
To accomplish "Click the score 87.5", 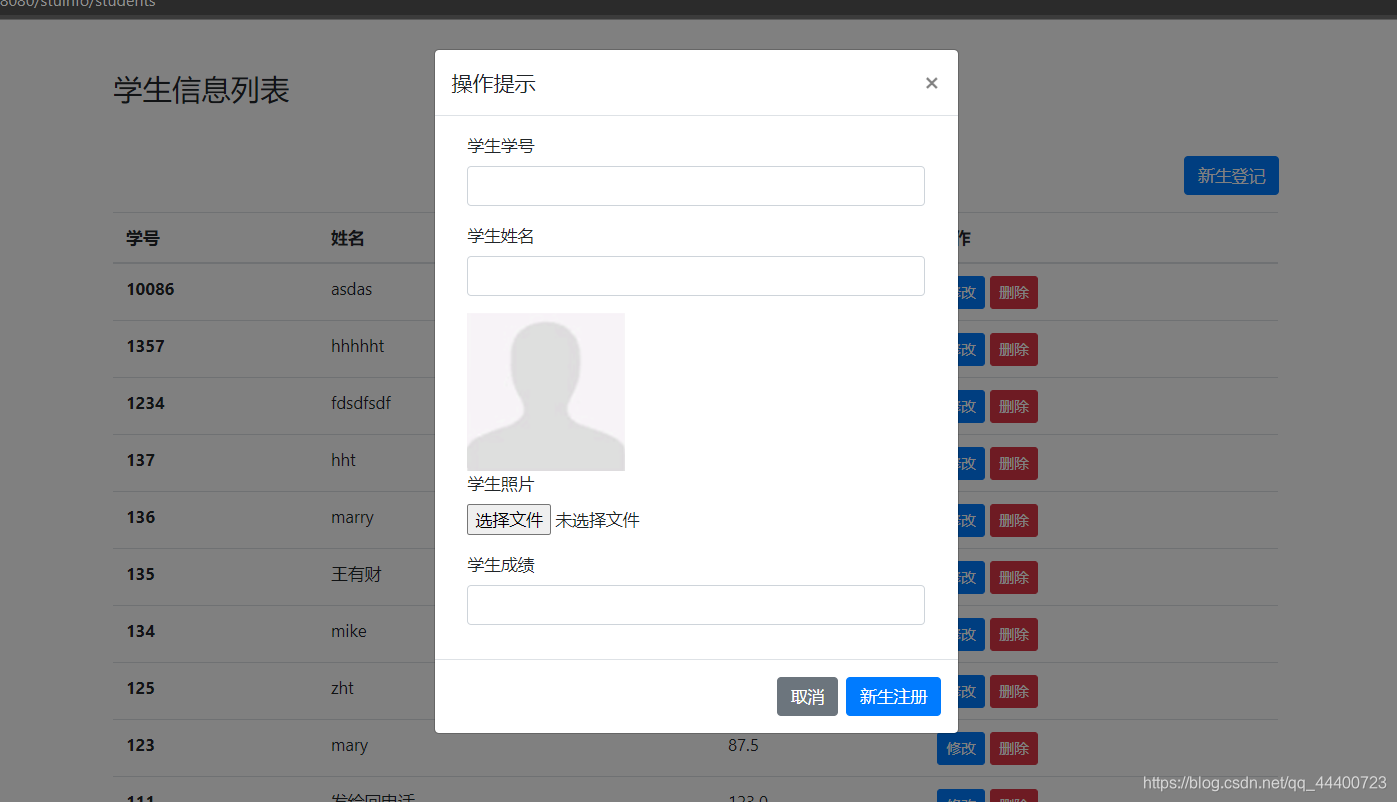I will [x=742, y=745].
